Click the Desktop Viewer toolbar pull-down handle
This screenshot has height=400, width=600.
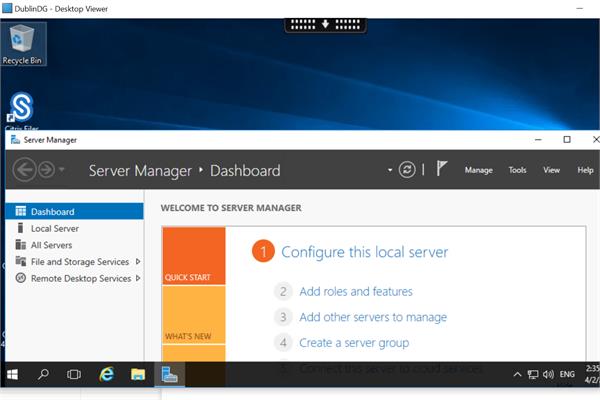325,25
